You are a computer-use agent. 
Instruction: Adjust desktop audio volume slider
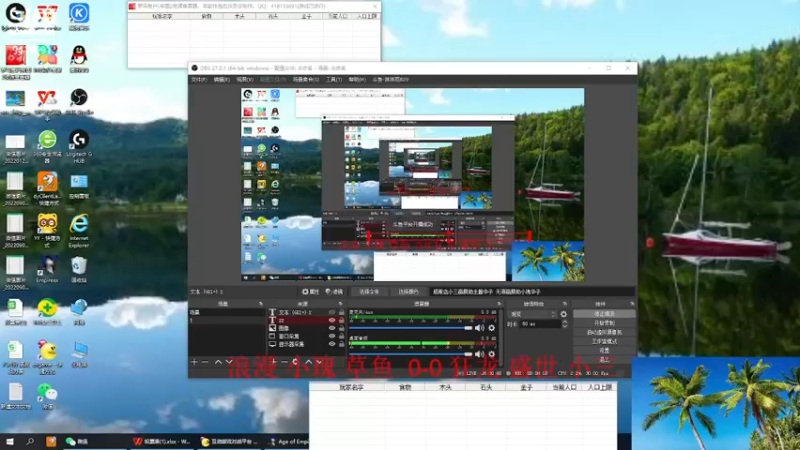[x=410, y=354]
